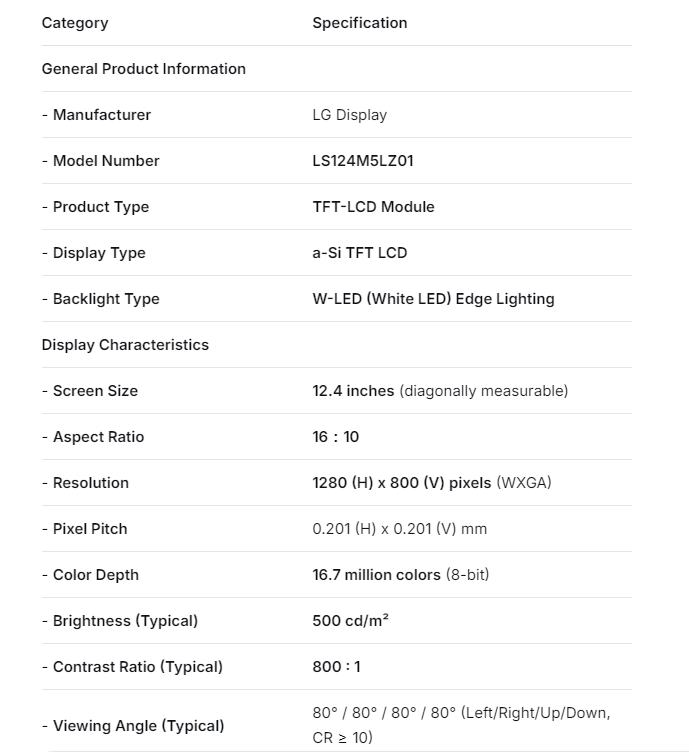
Task: Click the viewing angle 80° values text
Action: [461, 713]
